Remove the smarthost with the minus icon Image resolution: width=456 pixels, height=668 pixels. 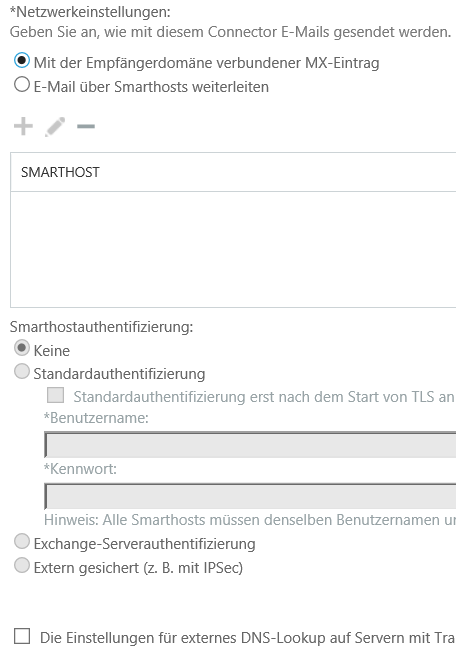click(86, 126)
